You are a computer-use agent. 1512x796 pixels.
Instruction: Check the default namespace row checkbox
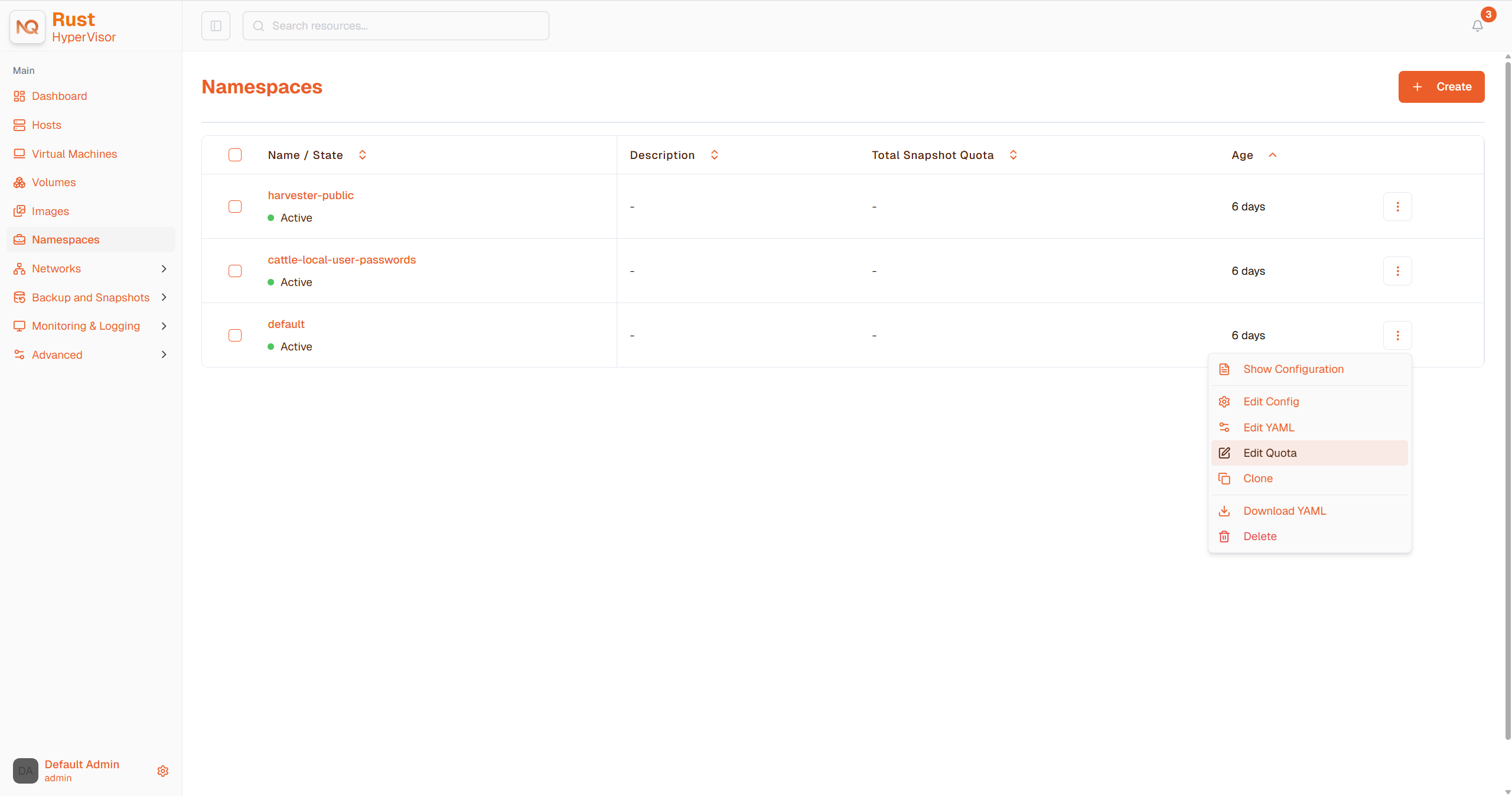coord(235,336)
